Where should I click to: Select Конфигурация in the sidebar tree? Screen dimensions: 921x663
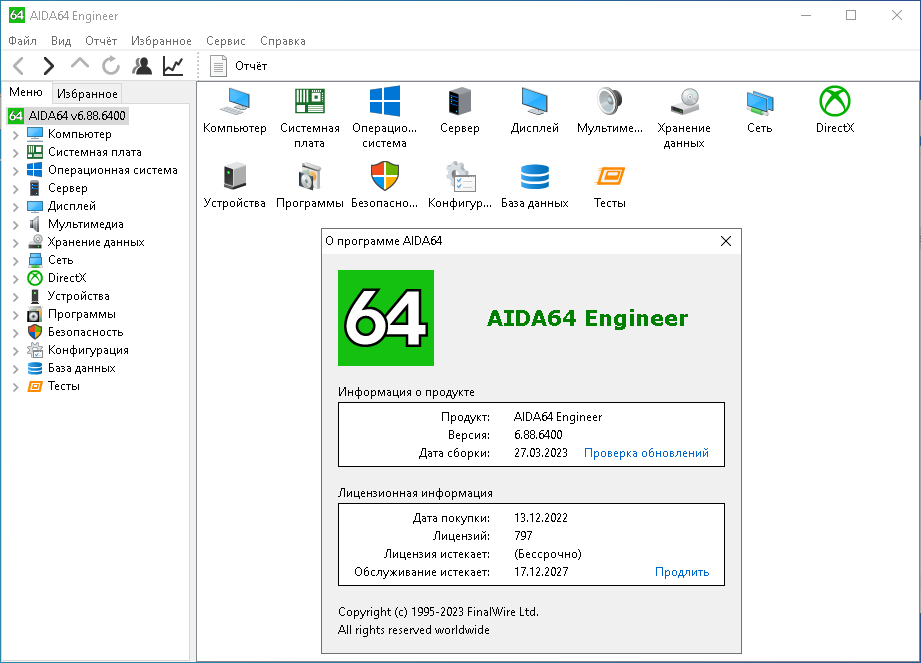point(88,350)
